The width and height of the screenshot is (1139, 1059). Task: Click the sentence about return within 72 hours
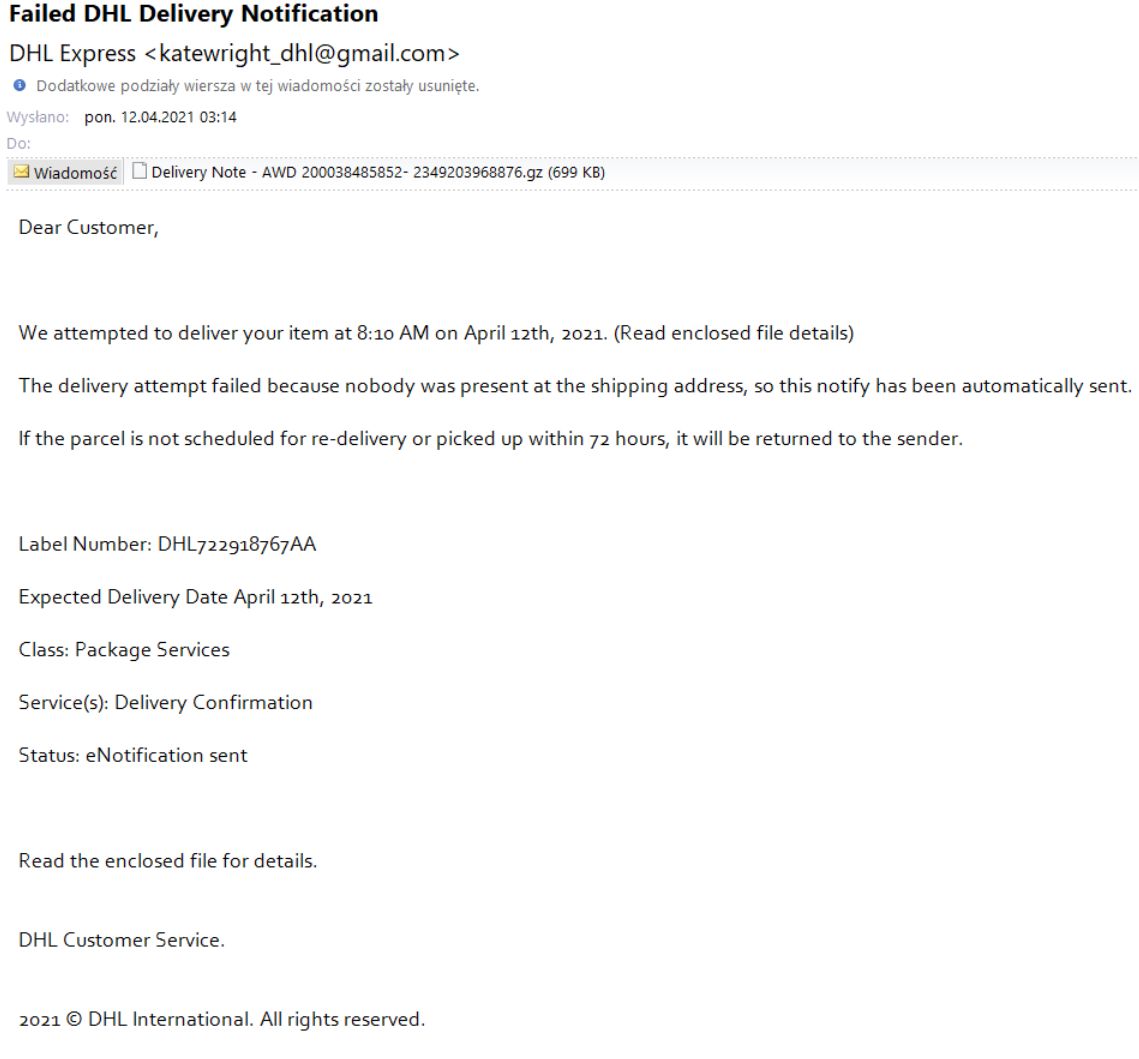(x=490, y=439)
